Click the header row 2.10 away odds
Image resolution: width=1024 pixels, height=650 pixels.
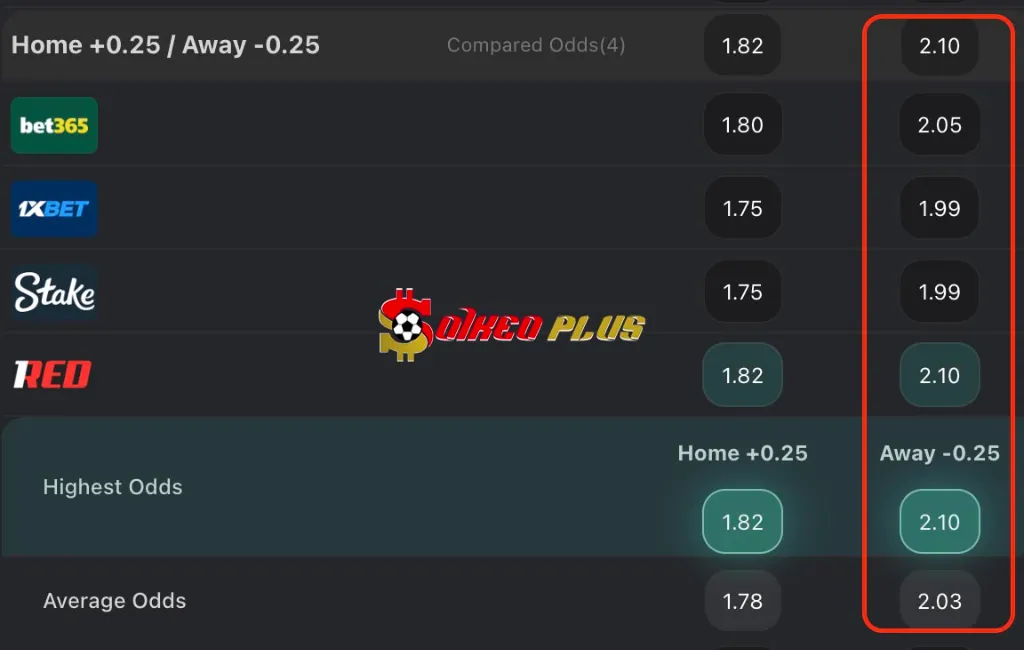click(939, 45)
